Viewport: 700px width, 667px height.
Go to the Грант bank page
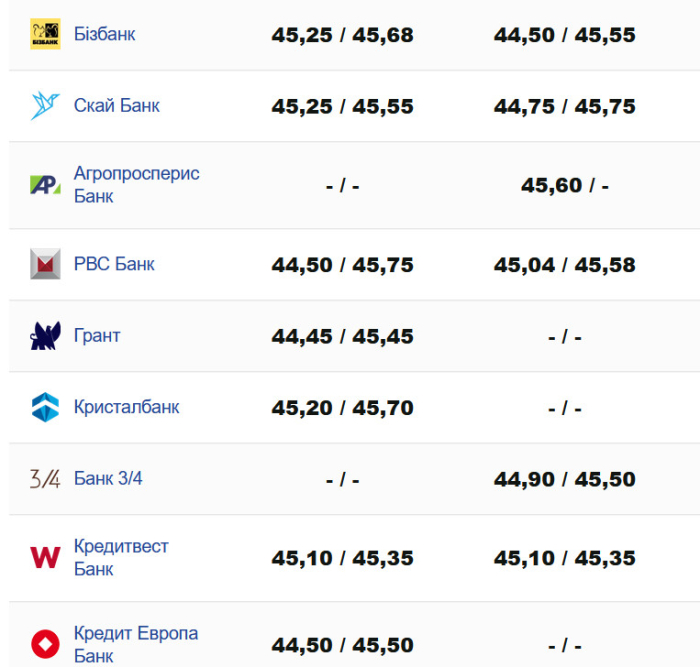97,336
